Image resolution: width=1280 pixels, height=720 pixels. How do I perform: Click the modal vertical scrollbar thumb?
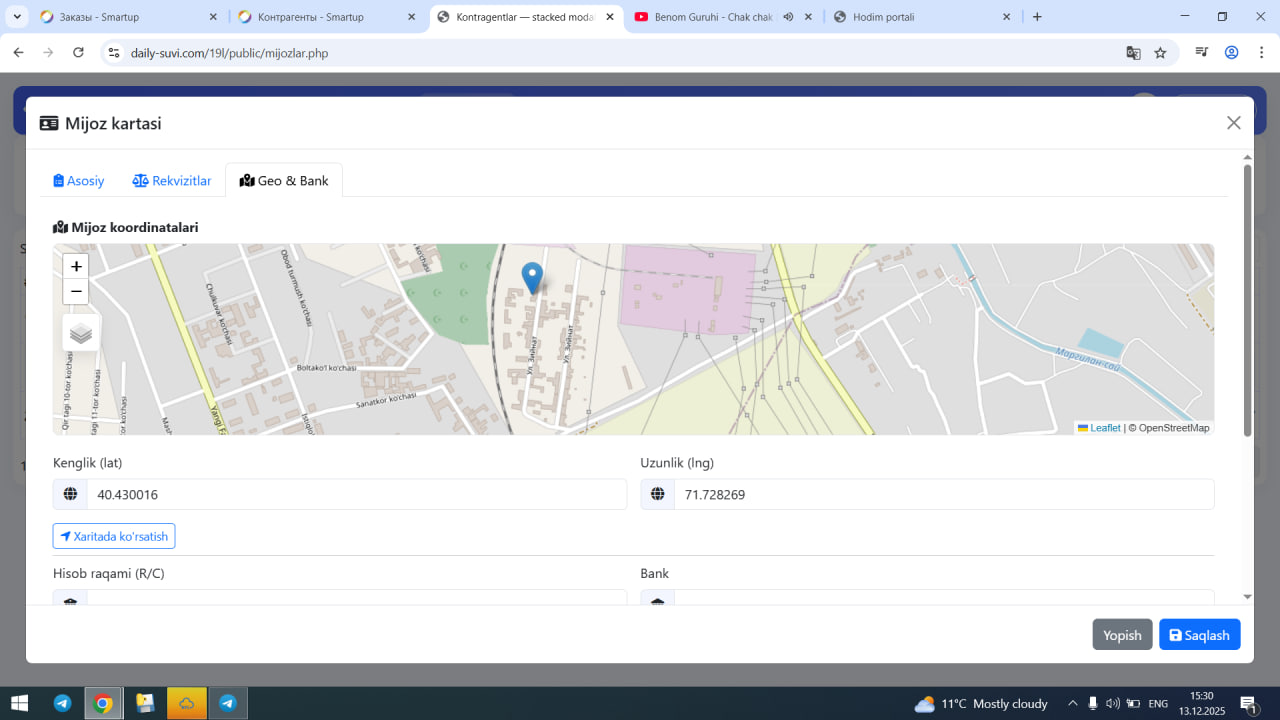click(x=1247, y=300)
